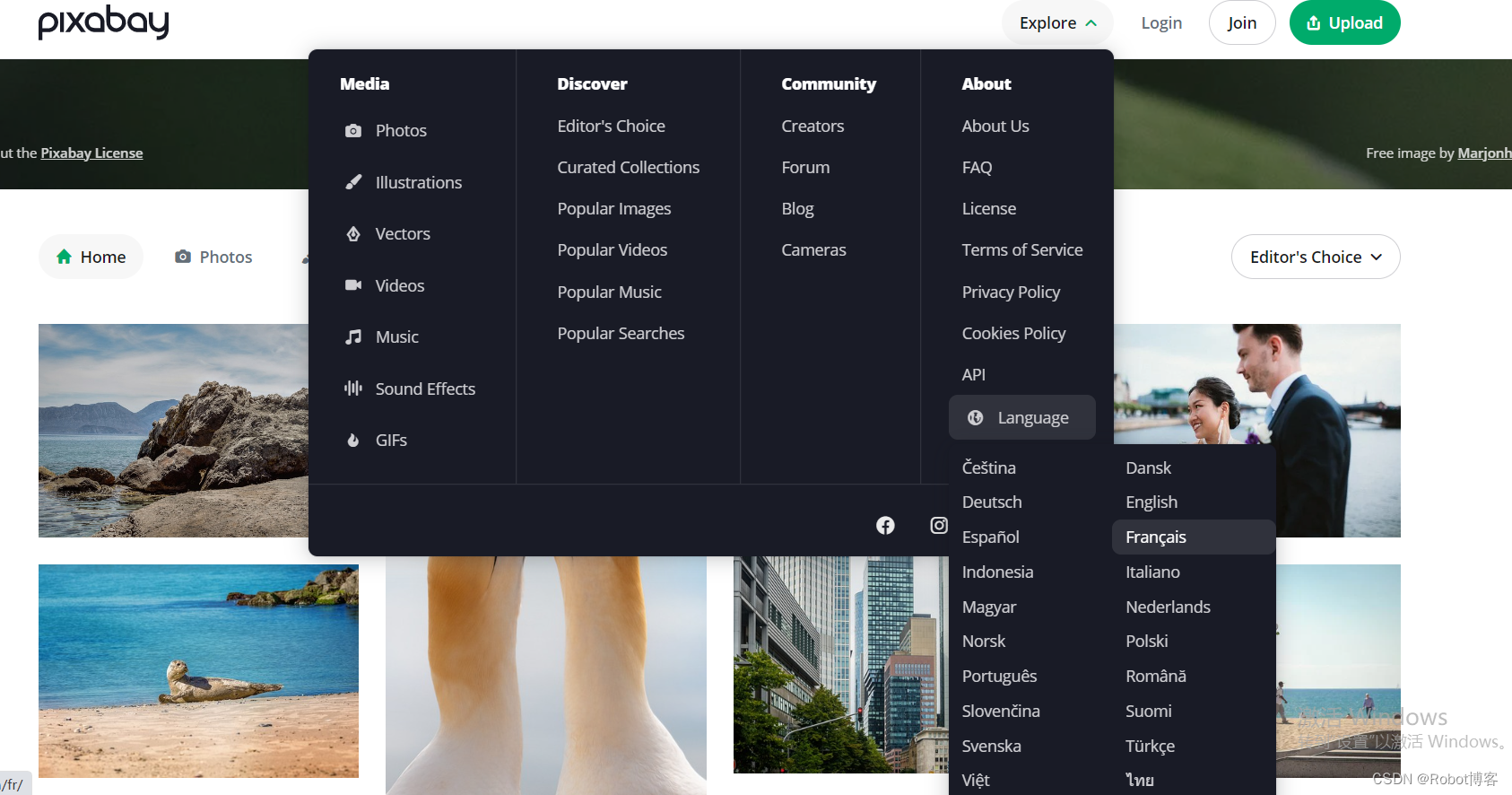Open About Us page
1512x795 pixels.
pos(995,127)
